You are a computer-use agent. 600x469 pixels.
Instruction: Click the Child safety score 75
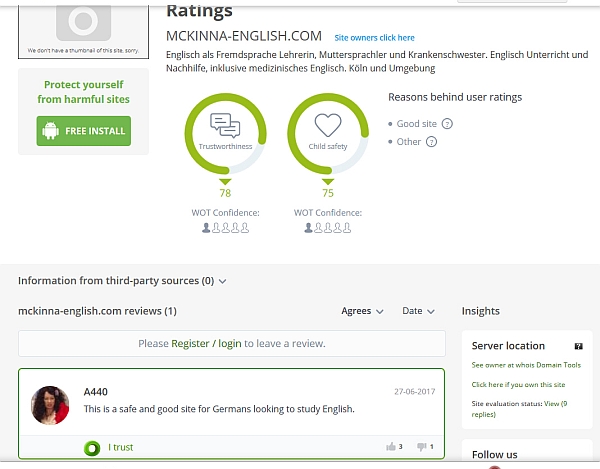coord(328,193)
